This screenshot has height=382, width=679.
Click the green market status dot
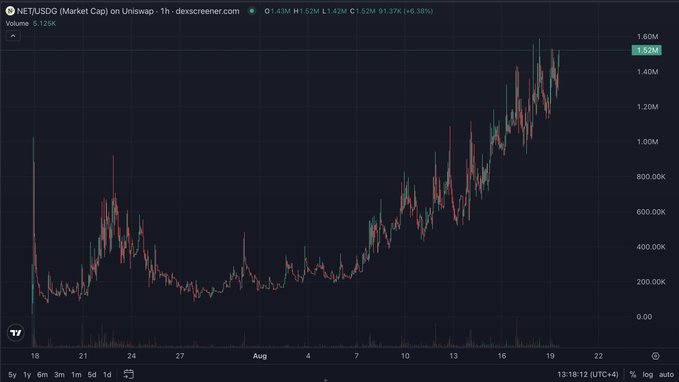[252, 11]
